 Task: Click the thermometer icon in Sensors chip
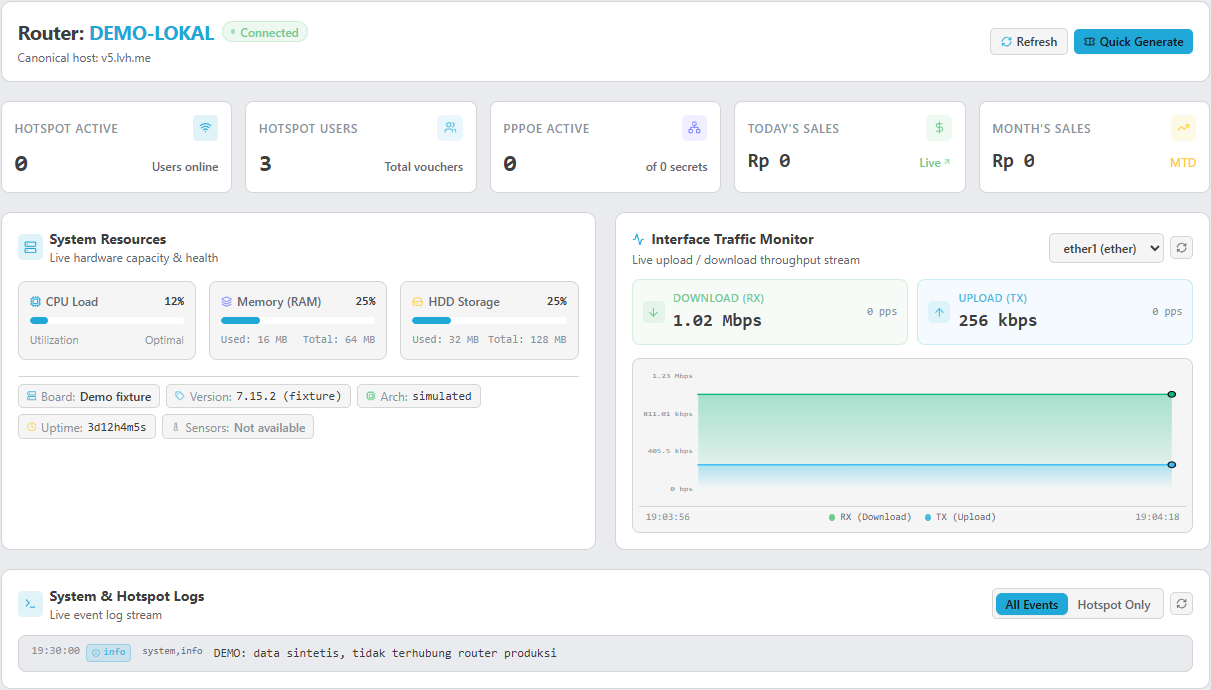click(x=176, y=428)
